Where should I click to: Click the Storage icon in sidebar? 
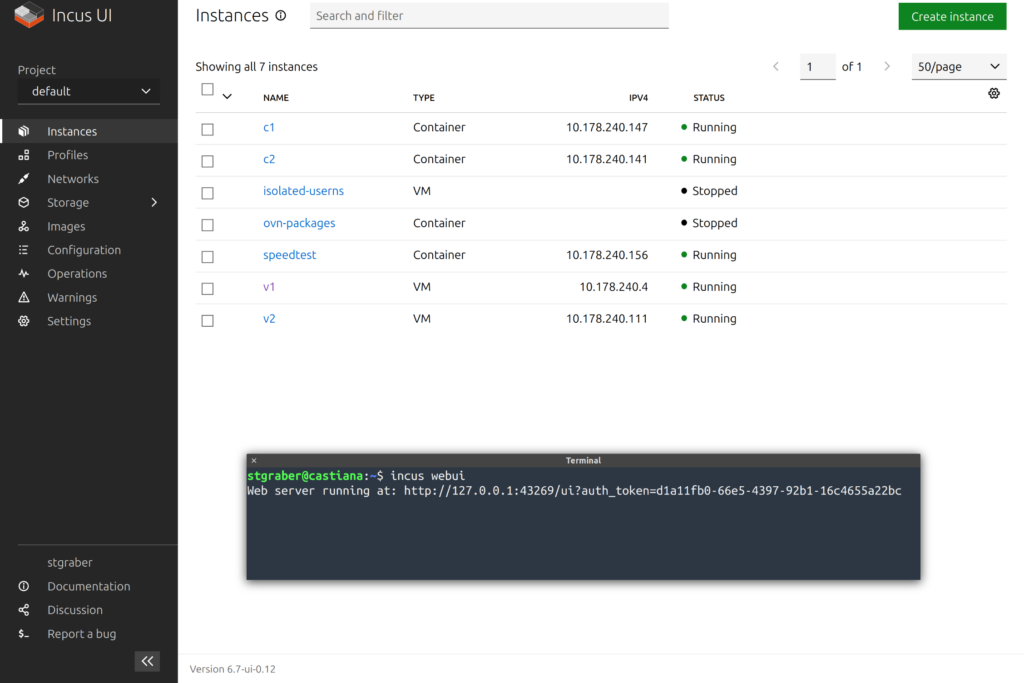point(24,202)
